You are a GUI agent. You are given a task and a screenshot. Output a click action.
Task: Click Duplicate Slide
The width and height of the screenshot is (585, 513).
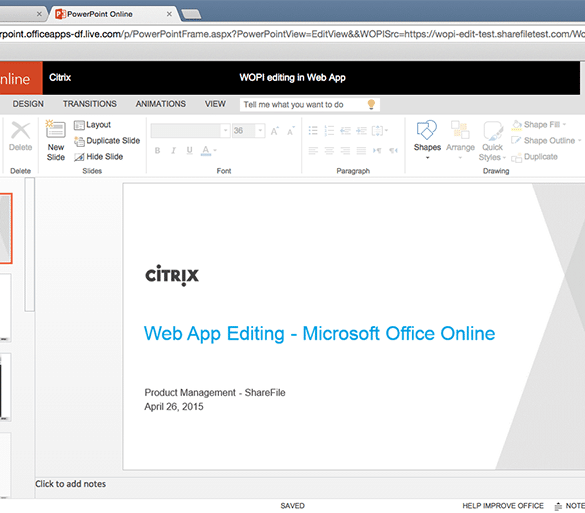pyautogui.click(x=107, y=141)
